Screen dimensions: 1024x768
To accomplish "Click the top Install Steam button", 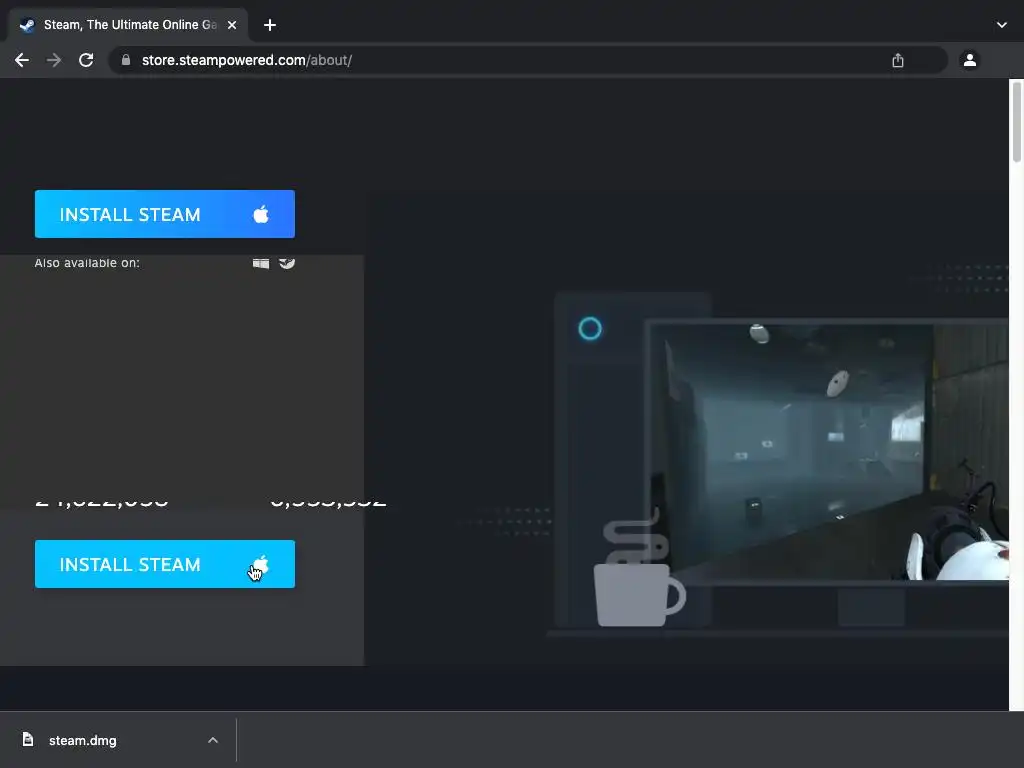I will tap(165, 214).
